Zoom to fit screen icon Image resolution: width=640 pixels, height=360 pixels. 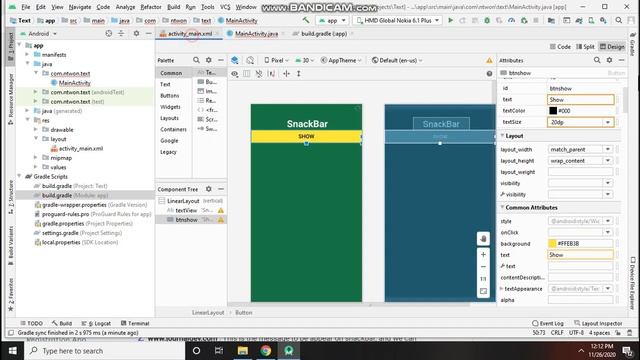coord(483,291)
